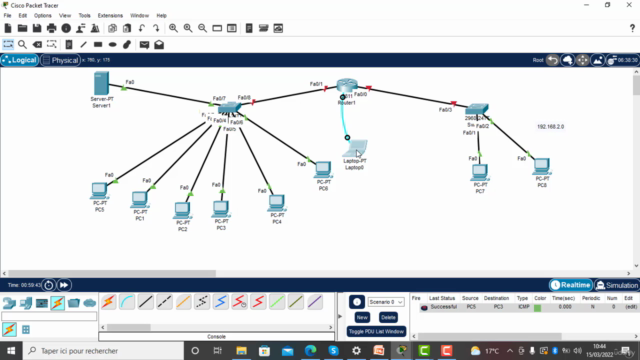640x360 pixels.
Task: Click the New scenario button
Action: (362, 317)
